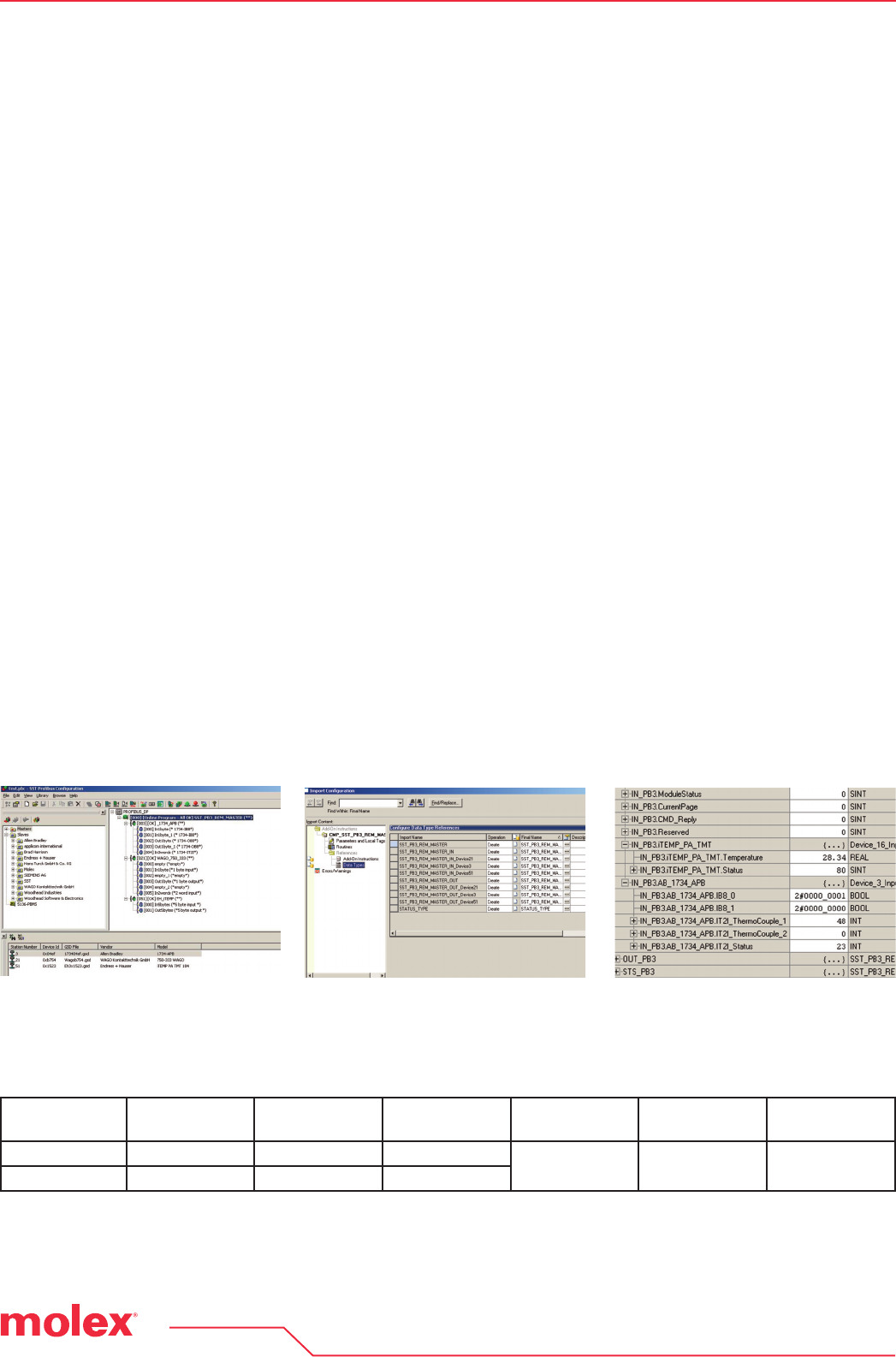Screen dimensions: 896x1357
Task: Expand the STS_PB3 tag
Action: coord(618,972)
